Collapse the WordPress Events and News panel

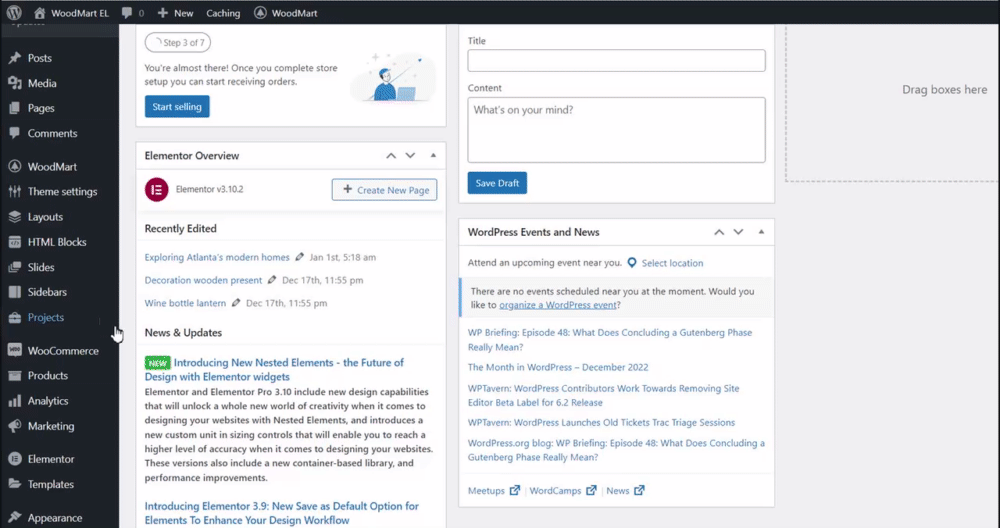tap(761, 232)
